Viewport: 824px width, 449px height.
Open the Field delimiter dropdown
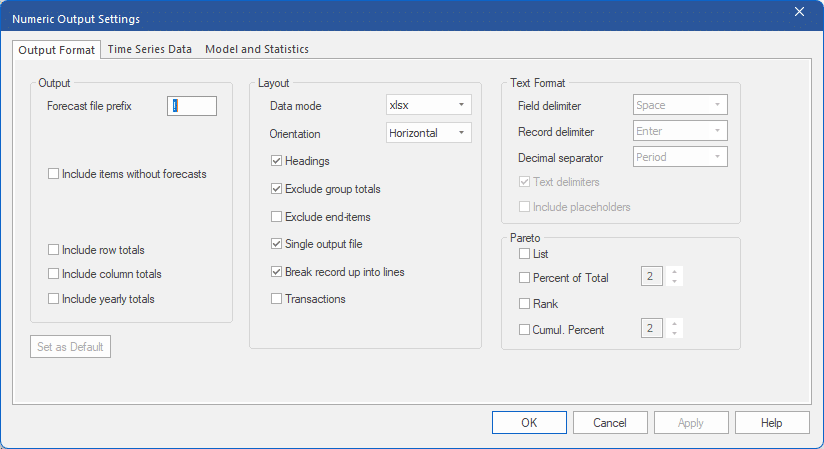tap(680, 105)
